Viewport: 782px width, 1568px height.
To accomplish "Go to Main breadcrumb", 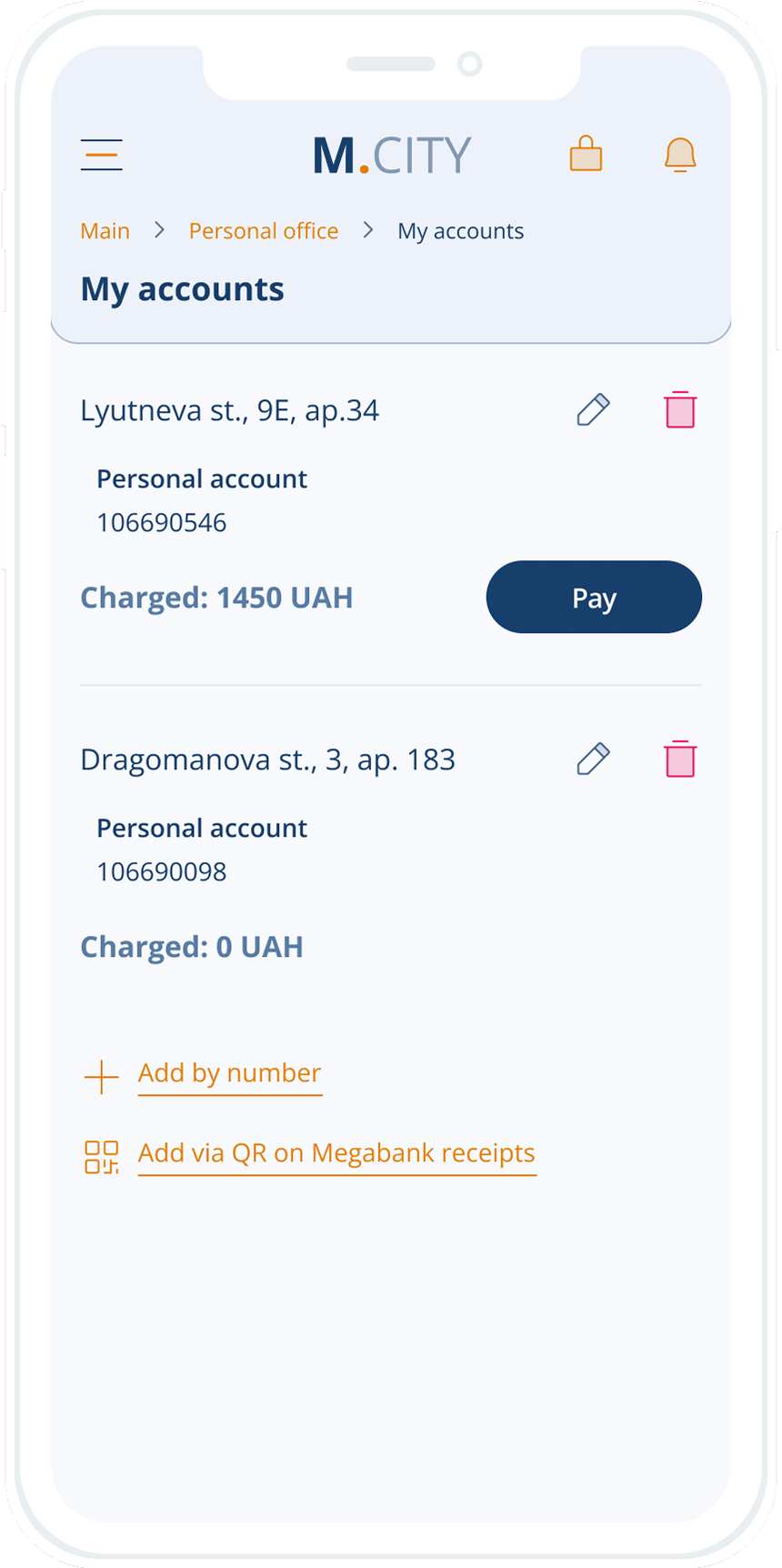I will coord(105,231).
